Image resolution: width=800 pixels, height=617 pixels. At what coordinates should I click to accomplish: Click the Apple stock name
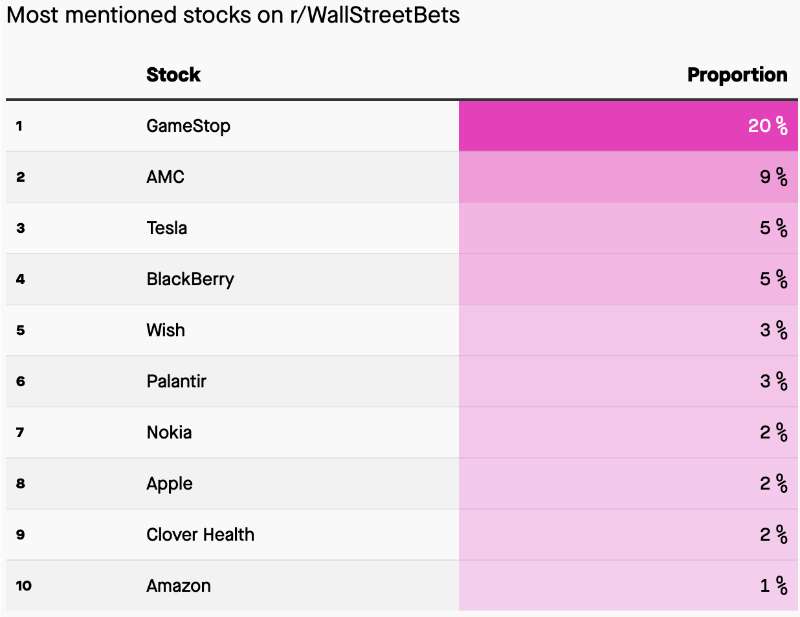[169, 483]
